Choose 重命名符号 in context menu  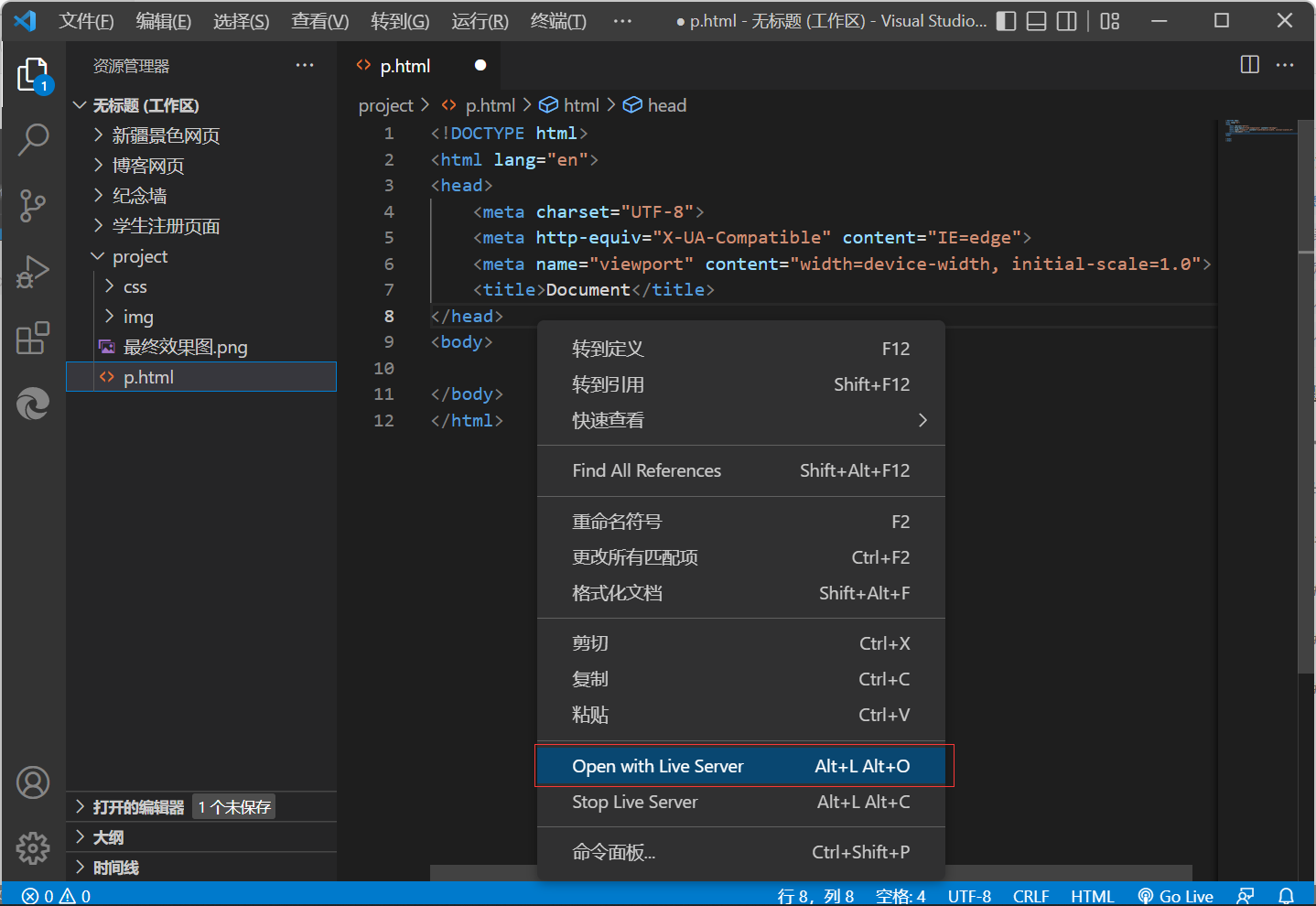click(x=741, y=522)
